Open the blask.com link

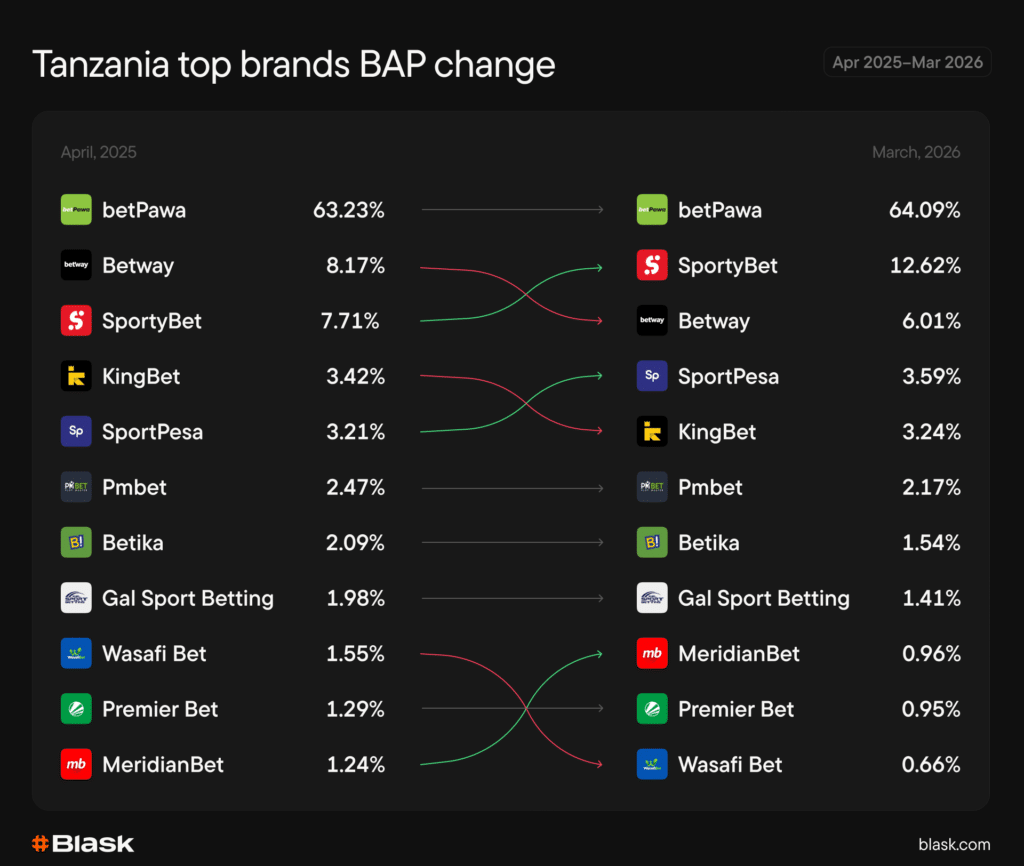pos(954,844)
